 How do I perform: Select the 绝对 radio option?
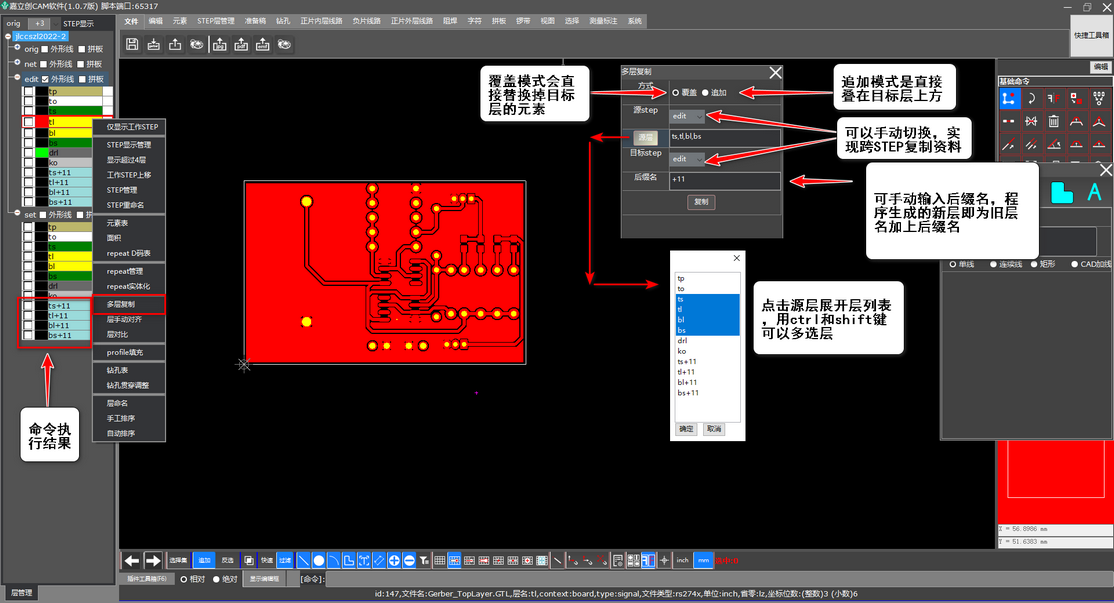click(x=216, y=579)
